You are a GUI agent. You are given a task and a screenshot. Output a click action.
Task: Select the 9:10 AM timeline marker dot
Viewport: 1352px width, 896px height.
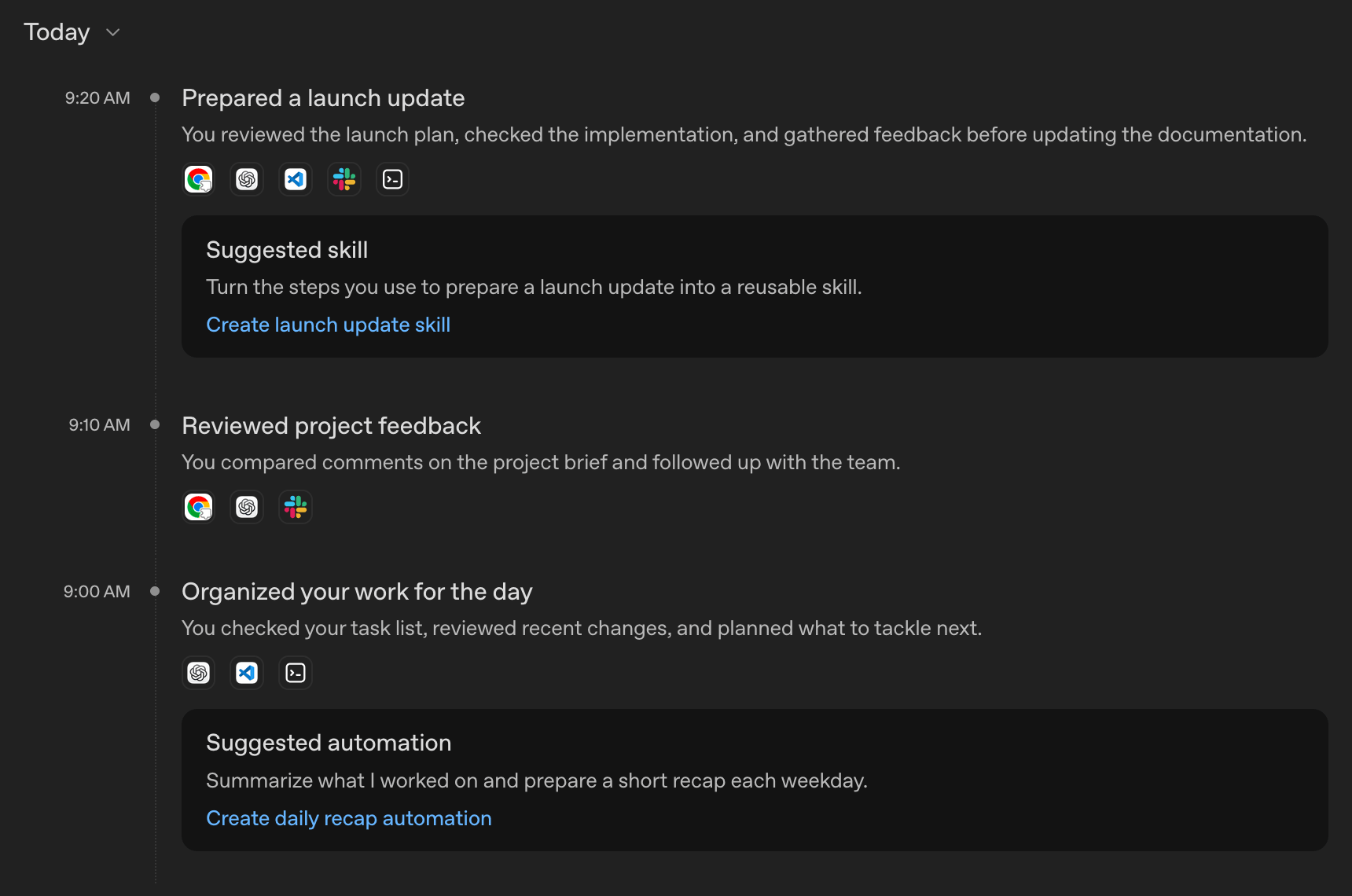tap(155, 424)
